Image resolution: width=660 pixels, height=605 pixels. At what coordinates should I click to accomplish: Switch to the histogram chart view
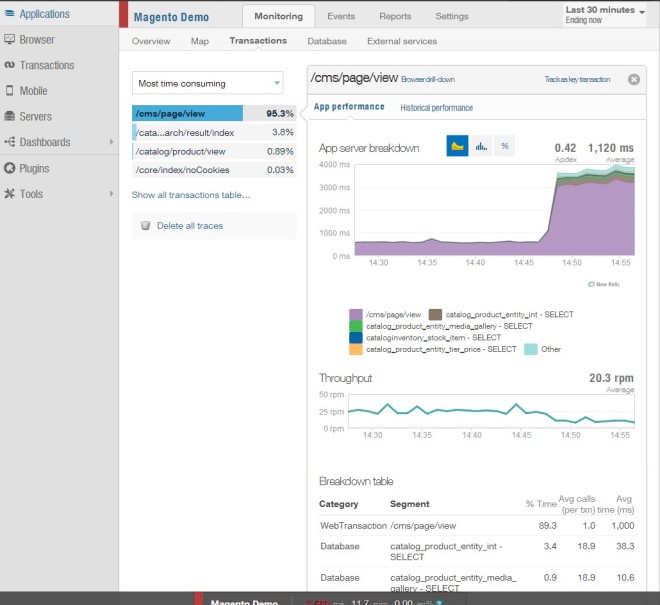(482, 146)
